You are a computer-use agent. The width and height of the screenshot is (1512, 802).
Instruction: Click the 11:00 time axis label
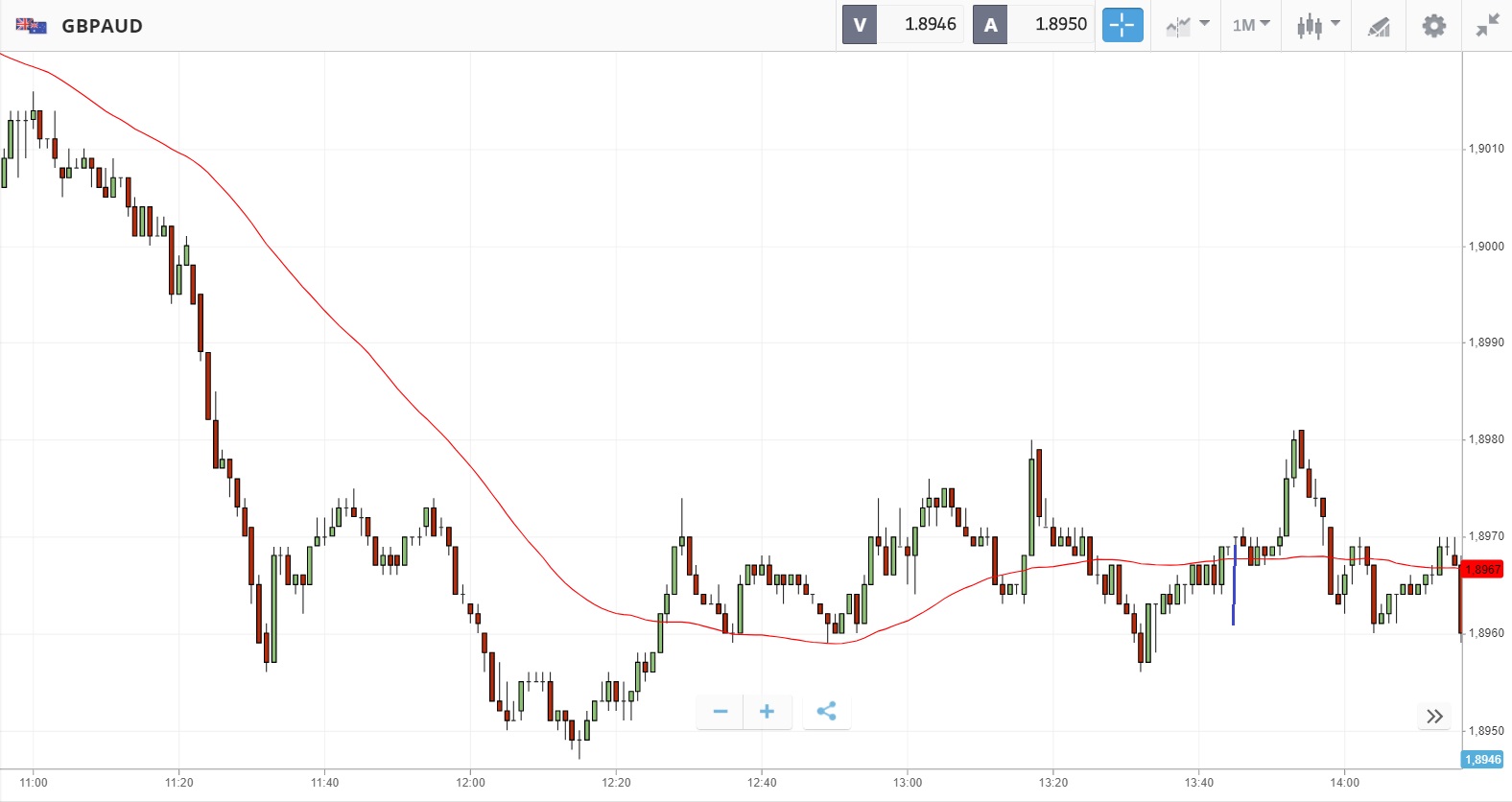click(34, 783)
